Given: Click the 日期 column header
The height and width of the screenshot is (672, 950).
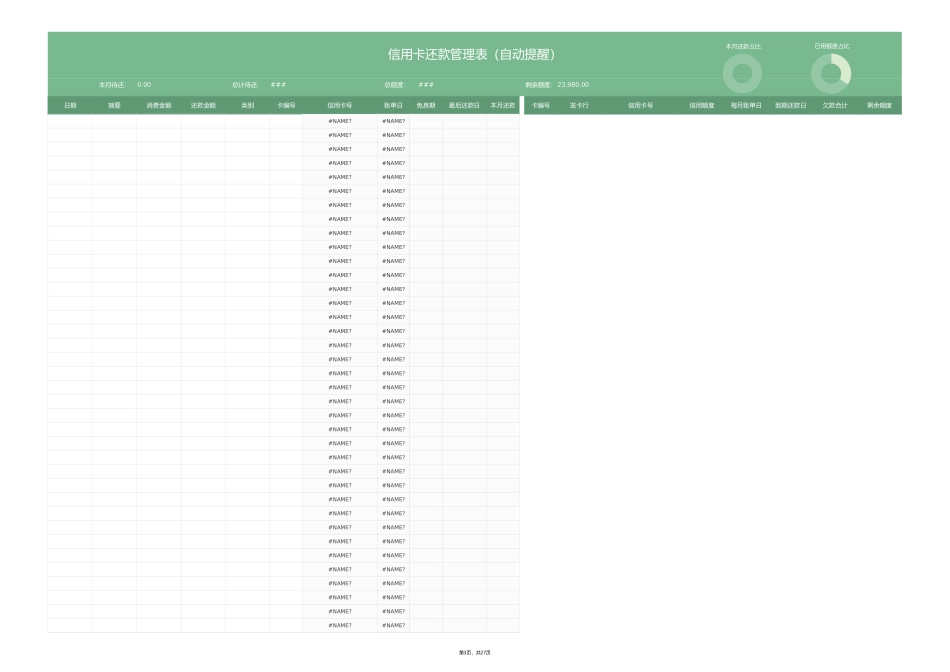Looking at the screenshot, I should click(x=70, y=105).
